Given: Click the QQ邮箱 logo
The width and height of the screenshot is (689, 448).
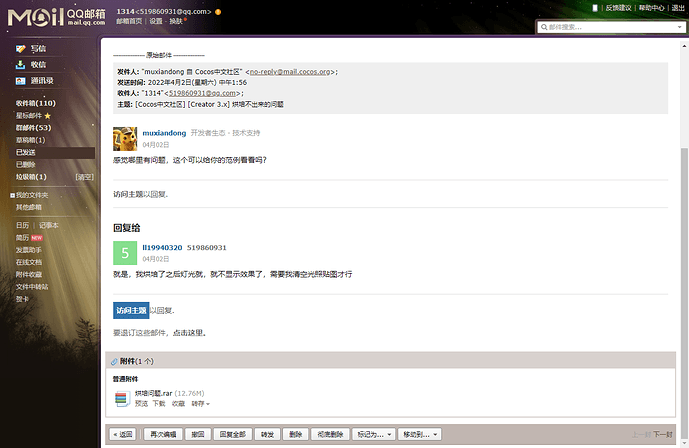Looking at the screenshot, I should (56, 18).
